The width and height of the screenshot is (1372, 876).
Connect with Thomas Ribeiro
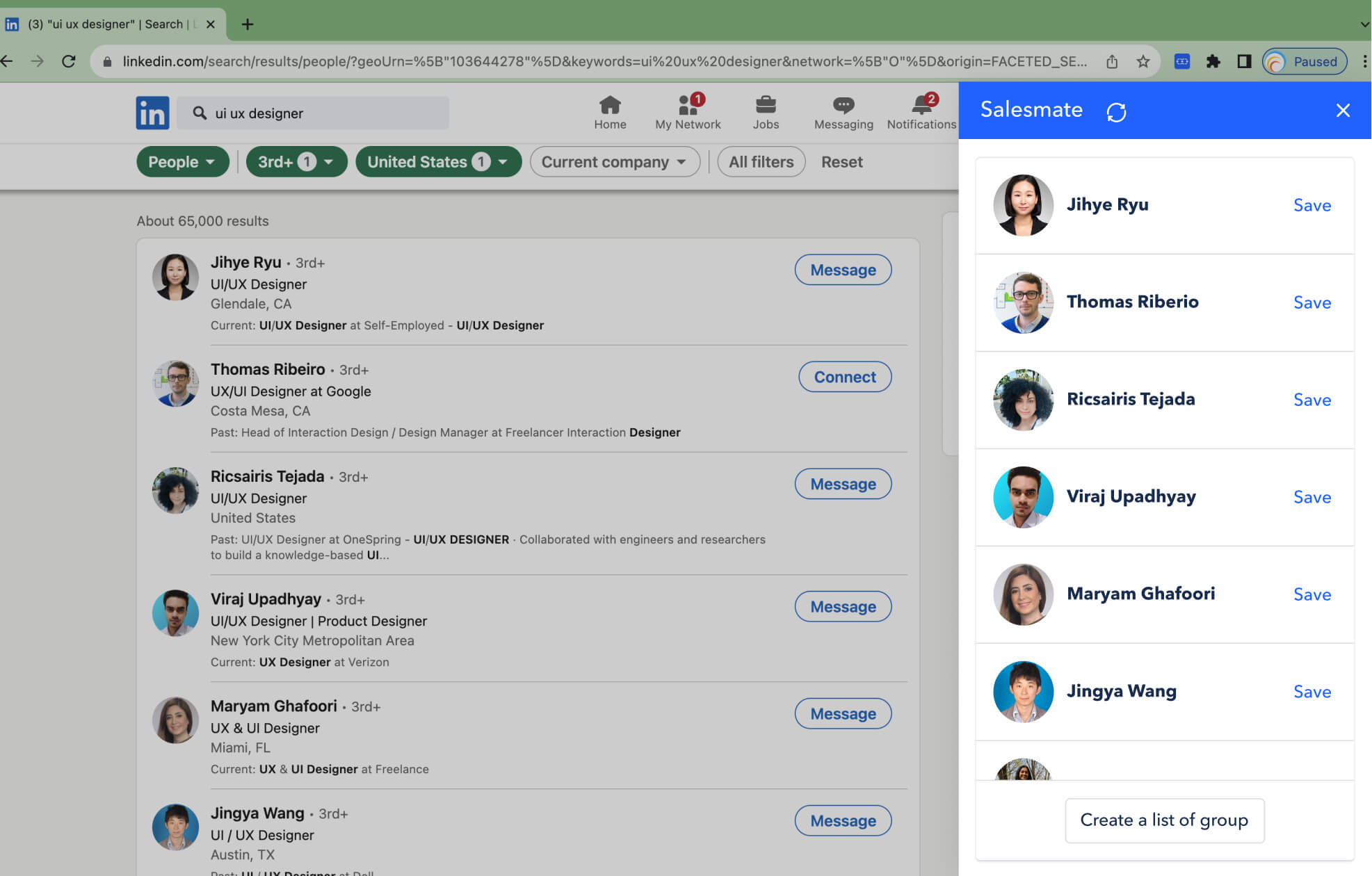[x=845, y=377]
